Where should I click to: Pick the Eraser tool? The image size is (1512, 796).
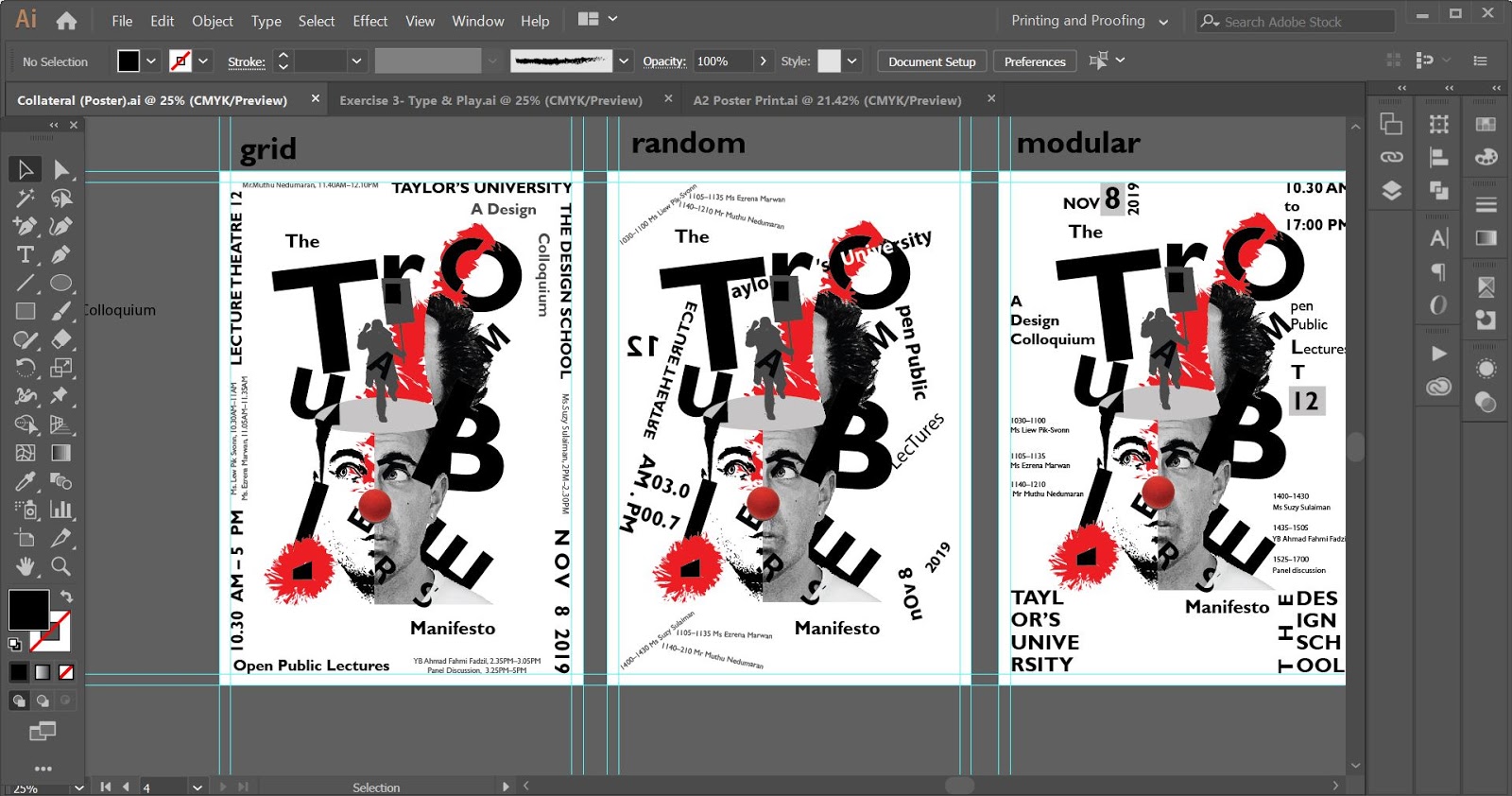pos(61,339)
